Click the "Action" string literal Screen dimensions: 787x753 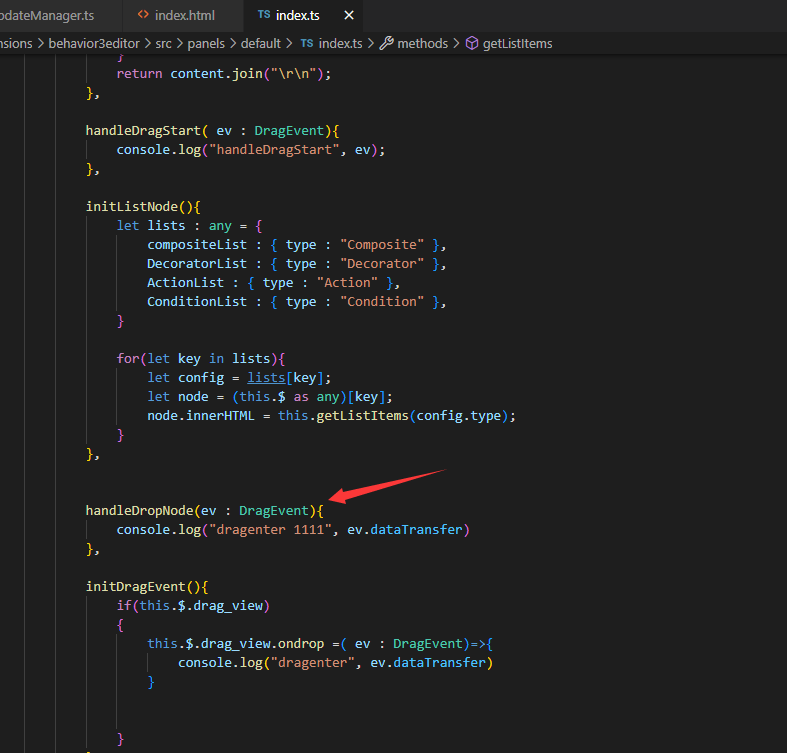tap(347, 283)
